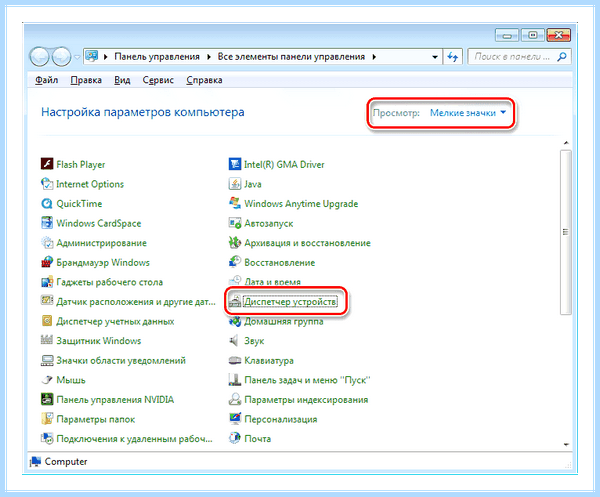This screenshot has width=600, height=497.
Task: Open the QuickTime icon
Action: tap(47, 203)
